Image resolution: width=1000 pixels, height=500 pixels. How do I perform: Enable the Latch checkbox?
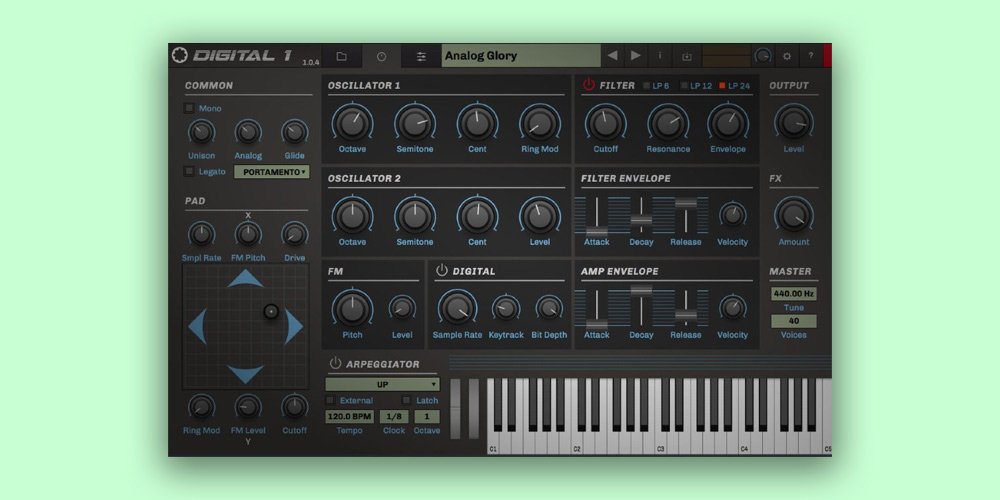tap(406, 400)
